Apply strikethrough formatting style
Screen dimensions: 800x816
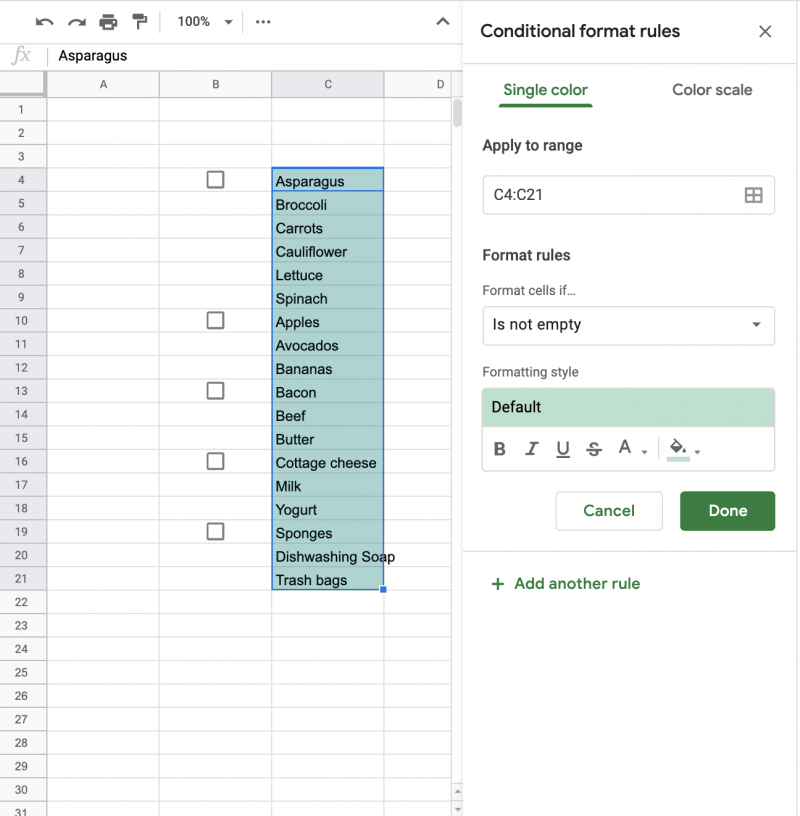click(x=594, y=449)
